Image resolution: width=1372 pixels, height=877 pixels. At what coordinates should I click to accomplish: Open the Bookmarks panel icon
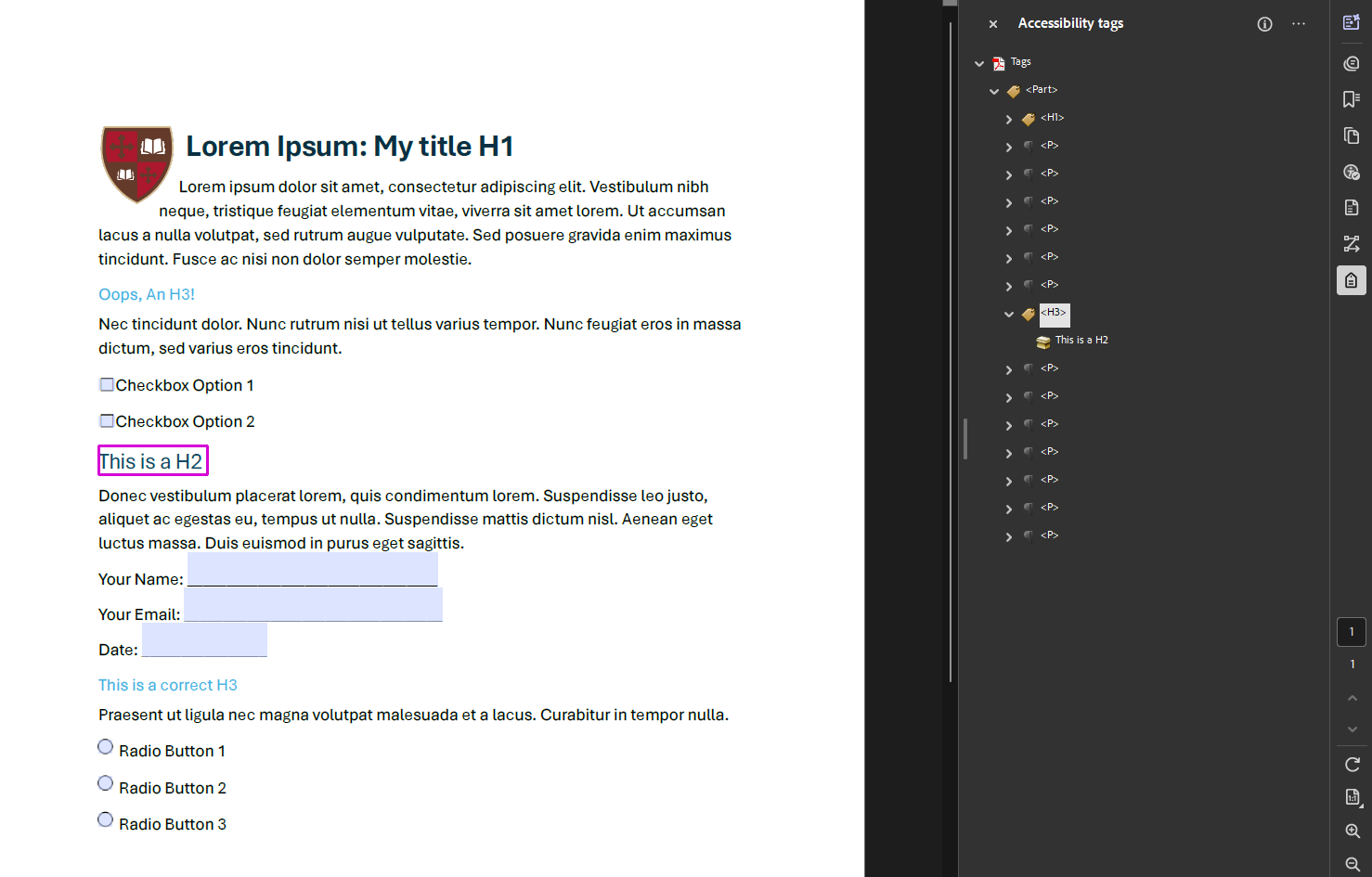(x=1352, y=99)
